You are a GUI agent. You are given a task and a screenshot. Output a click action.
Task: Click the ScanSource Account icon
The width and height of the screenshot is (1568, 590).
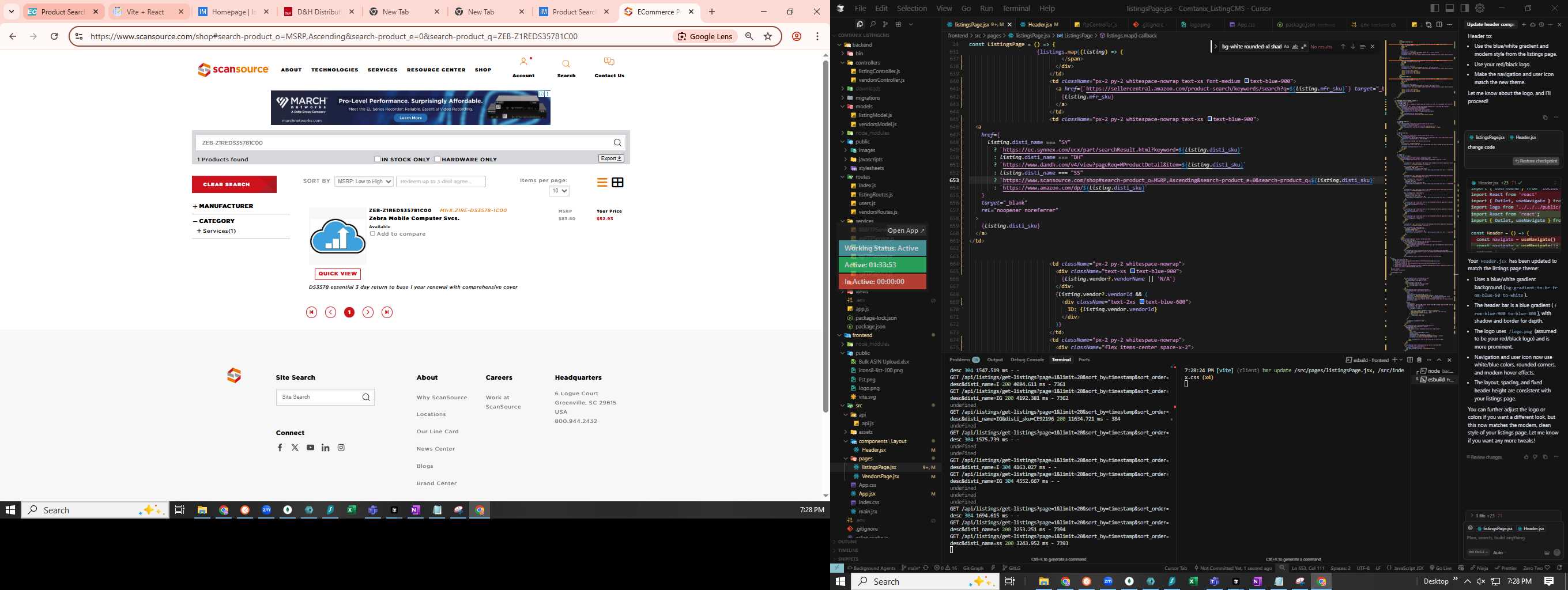click(x=523, y=62)
